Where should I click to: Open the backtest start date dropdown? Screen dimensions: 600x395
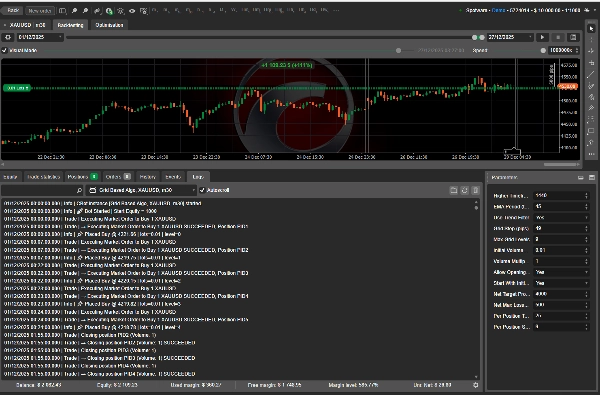40,37
